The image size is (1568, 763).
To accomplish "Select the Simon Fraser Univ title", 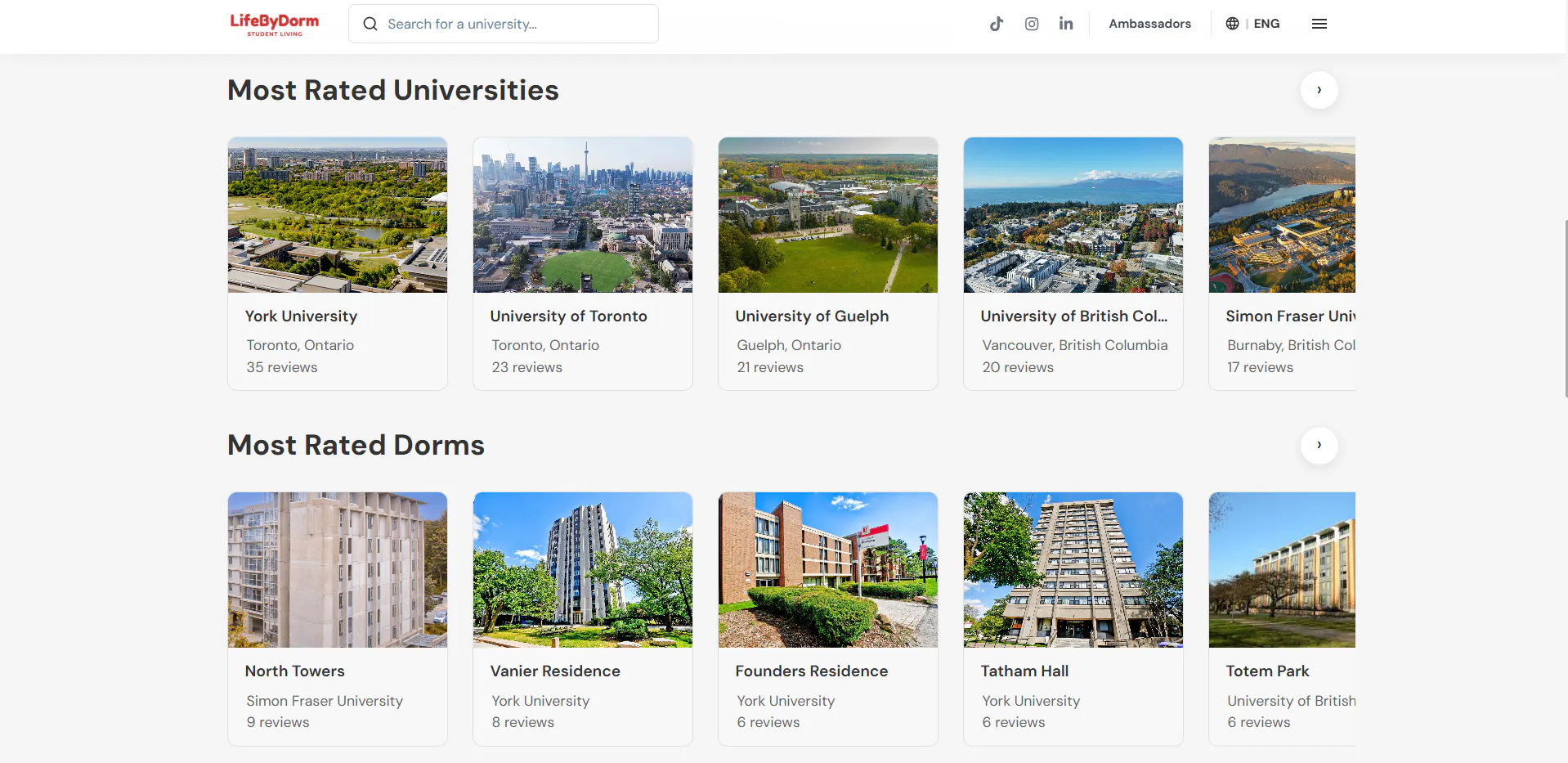I will click(1290, 316).
